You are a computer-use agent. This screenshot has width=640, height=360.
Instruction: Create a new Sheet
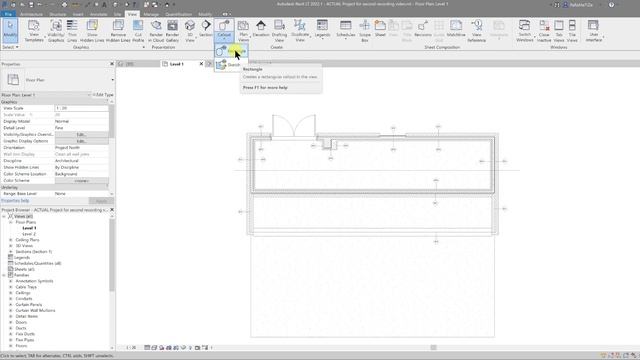pos(380,29)
